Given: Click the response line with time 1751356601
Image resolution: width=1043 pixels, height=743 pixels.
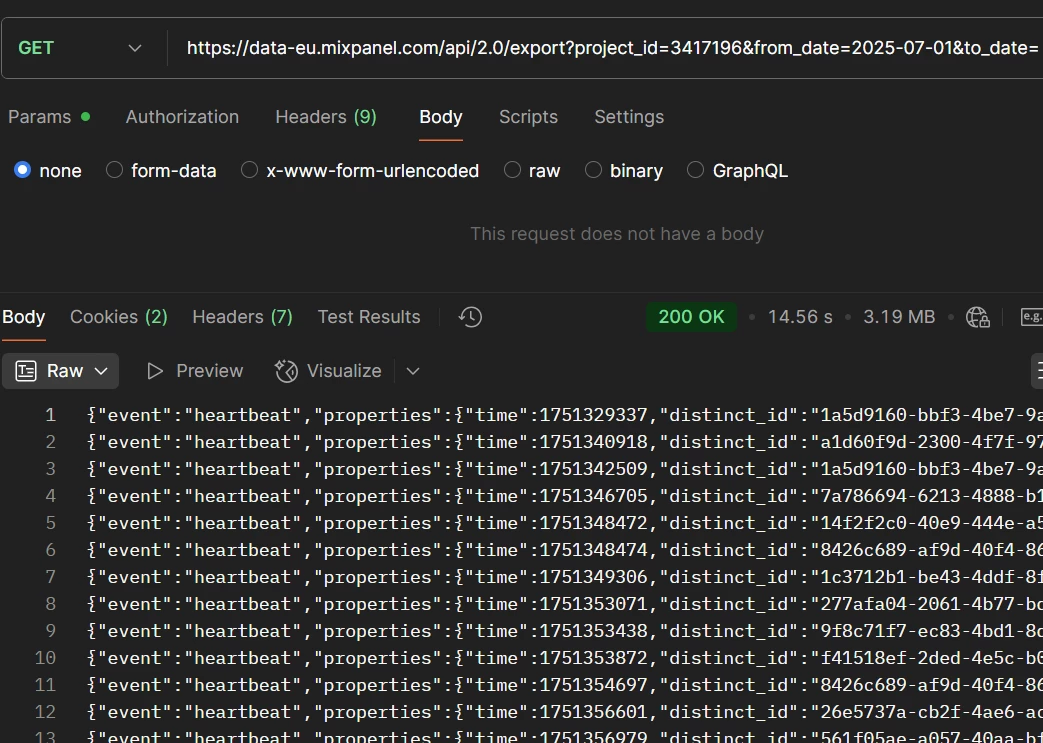Looking at the screenshot, I should 565,712.
